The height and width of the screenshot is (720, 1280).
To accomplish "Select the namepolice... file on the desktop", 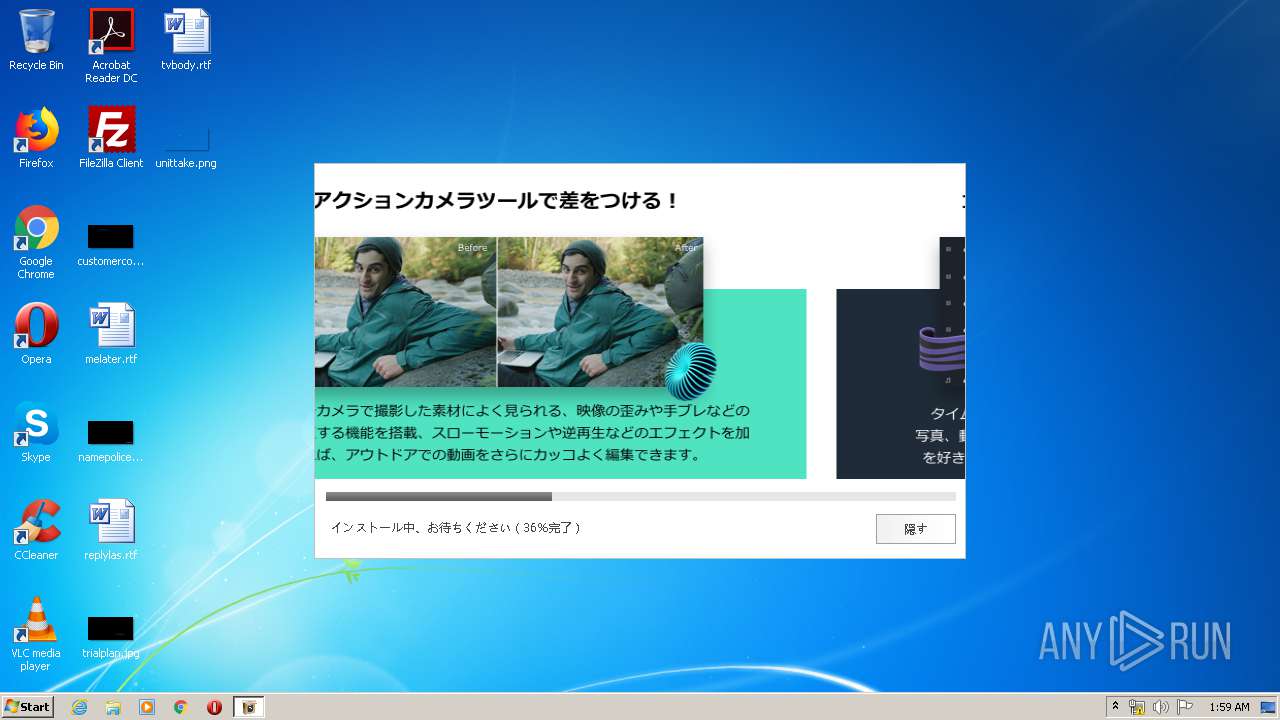I will tap(111, 441).
